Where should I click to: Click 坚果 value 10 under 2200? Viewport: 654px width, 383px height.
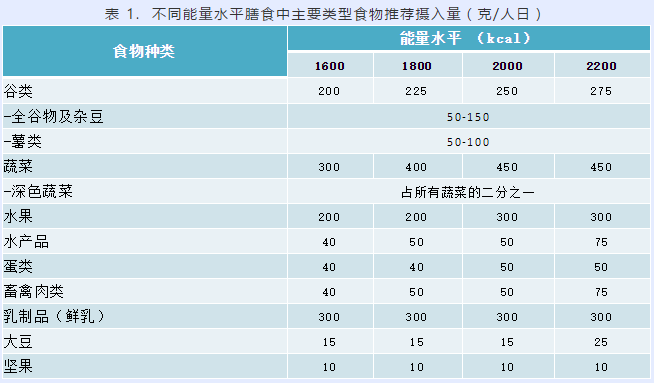tap(601, 367)
